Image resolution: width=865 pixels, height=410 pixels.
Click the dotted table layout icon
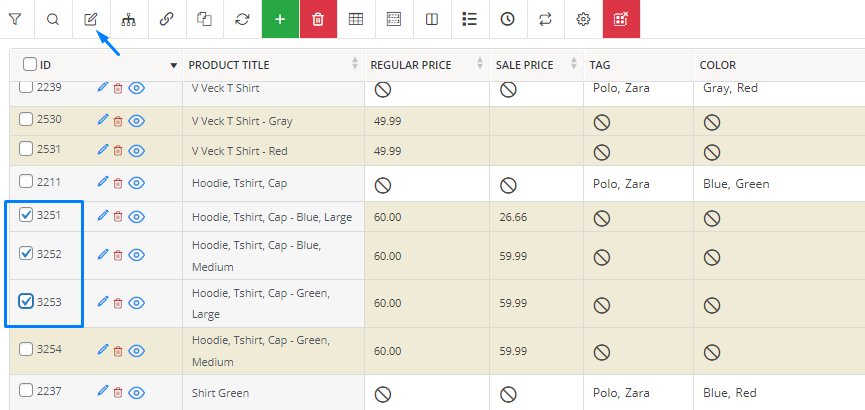click(394, 19)
